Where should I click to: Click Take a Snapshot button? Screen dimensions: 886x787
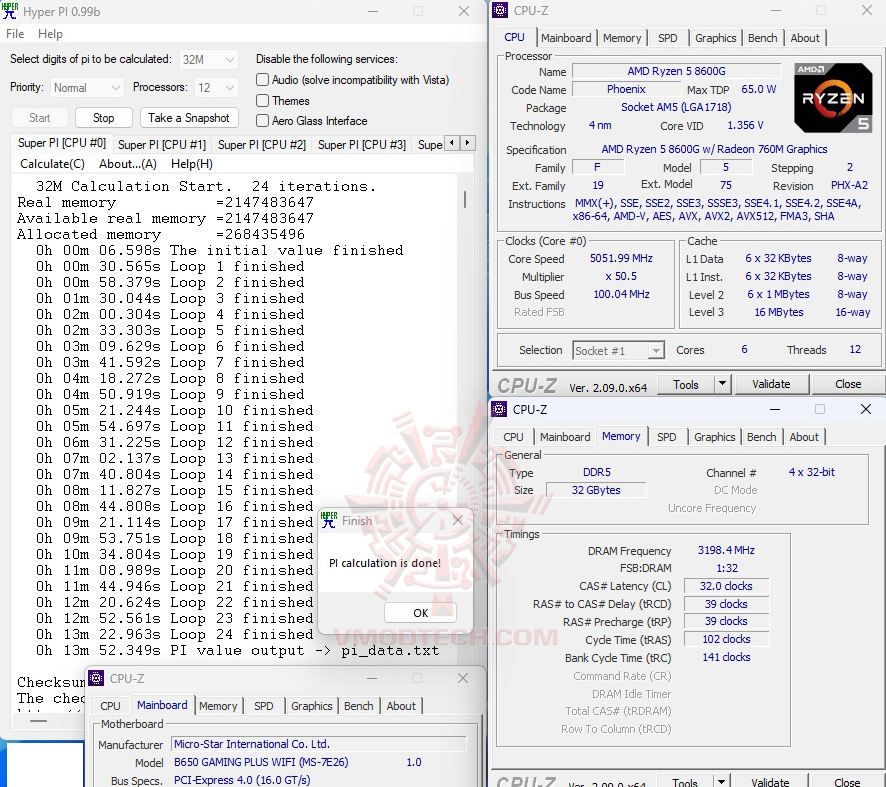point(189,118)
